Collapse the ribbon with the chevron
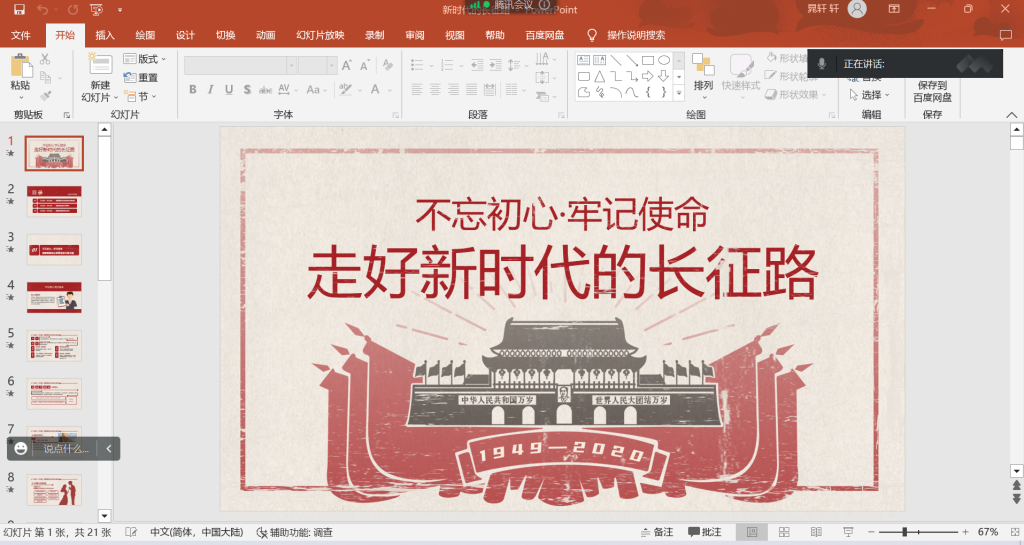Image resolution: width=1024 pixels, height=545 pixels. [x=1012, y=115]
